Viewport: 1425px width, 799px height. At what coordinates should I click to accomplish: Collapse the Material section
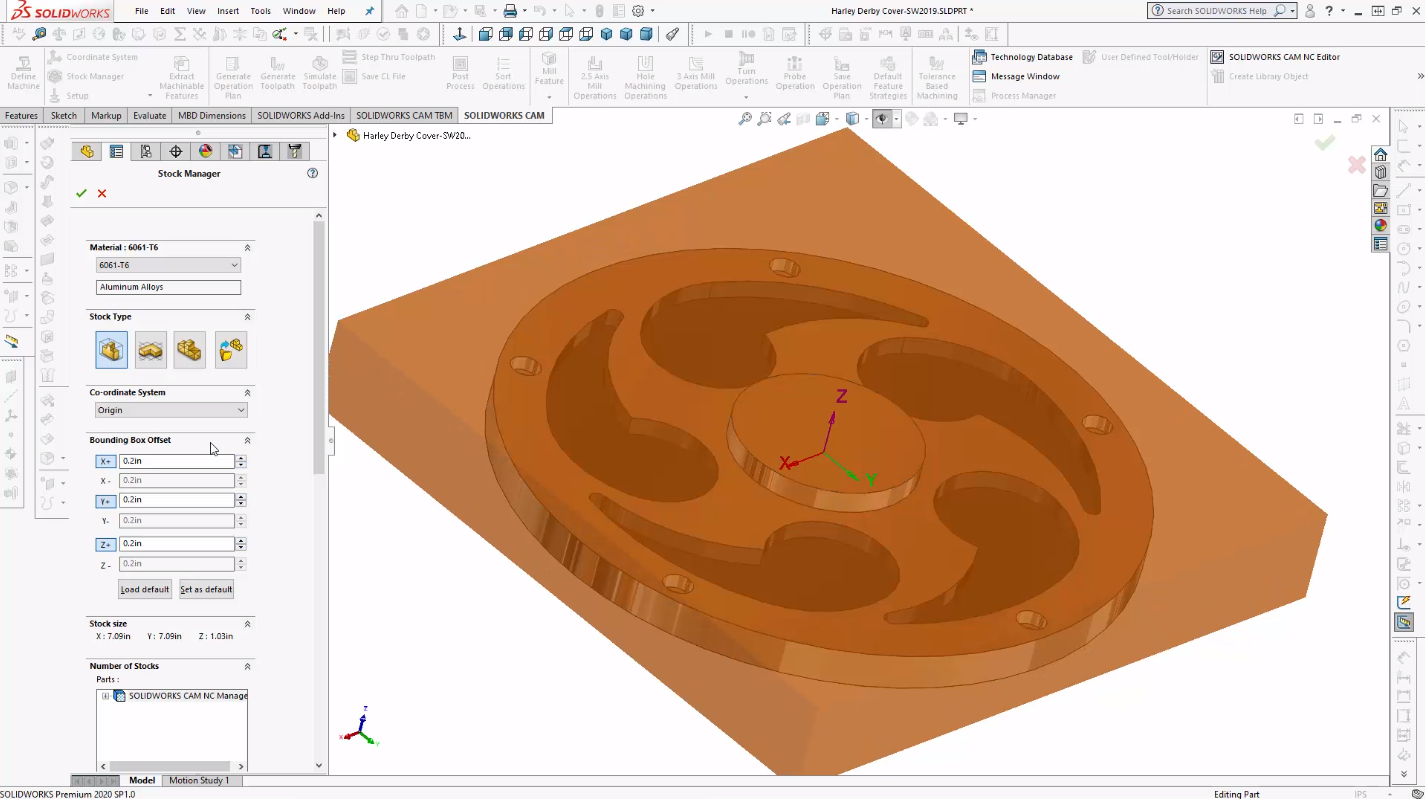click(x=247, y=247)
